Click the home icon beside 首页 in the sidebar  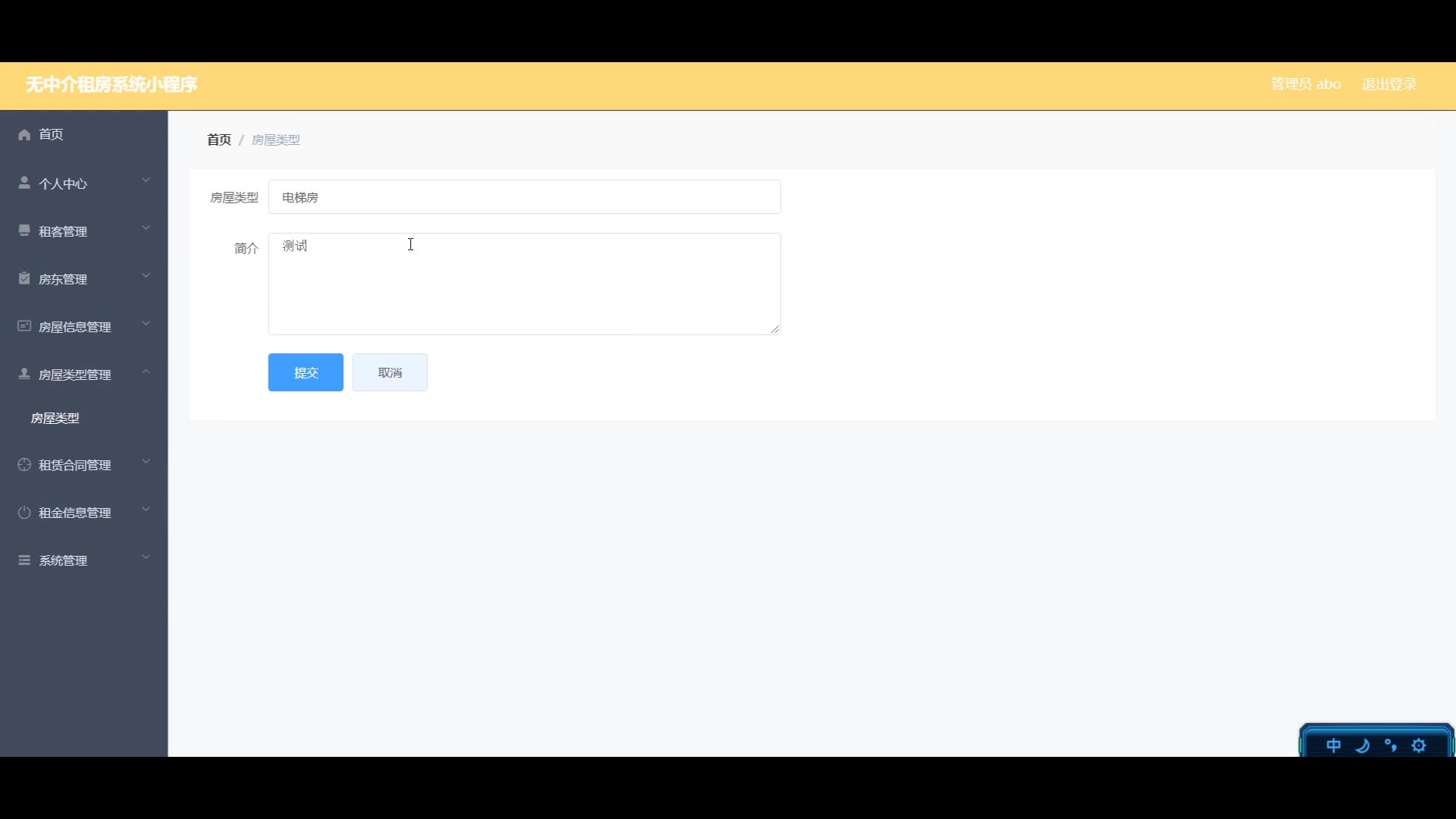pos(24,134)
